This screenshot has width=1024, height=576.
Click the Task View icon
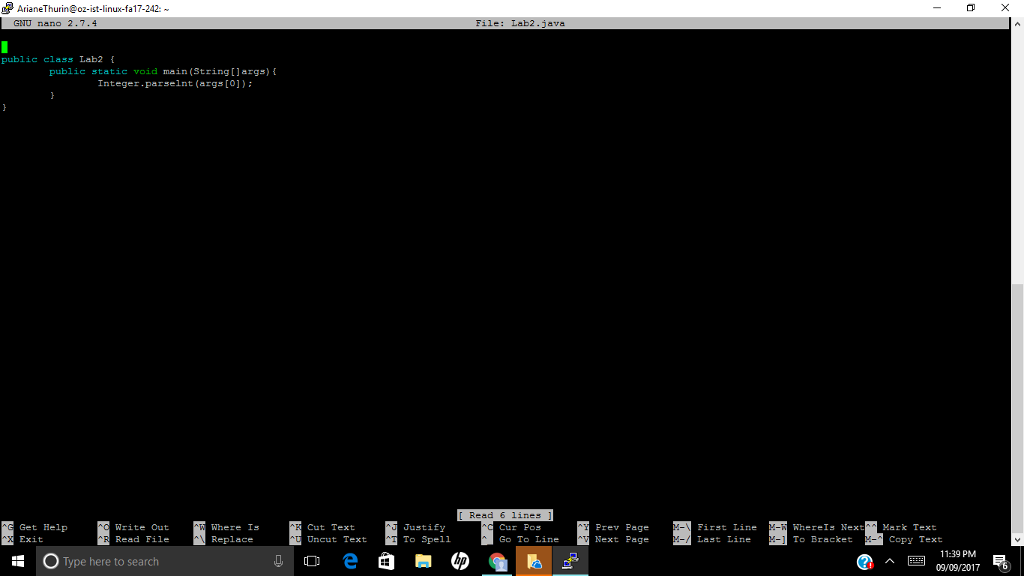[x=311, y=561]
